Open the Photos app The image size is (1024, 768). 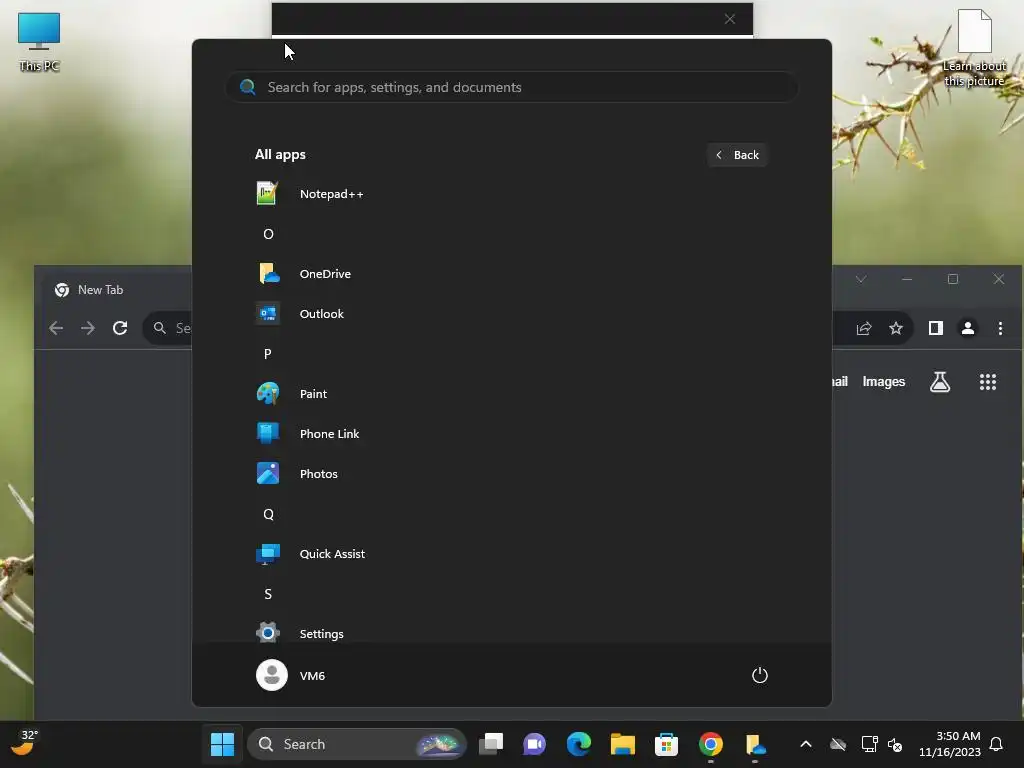click(x=511, y=474)
